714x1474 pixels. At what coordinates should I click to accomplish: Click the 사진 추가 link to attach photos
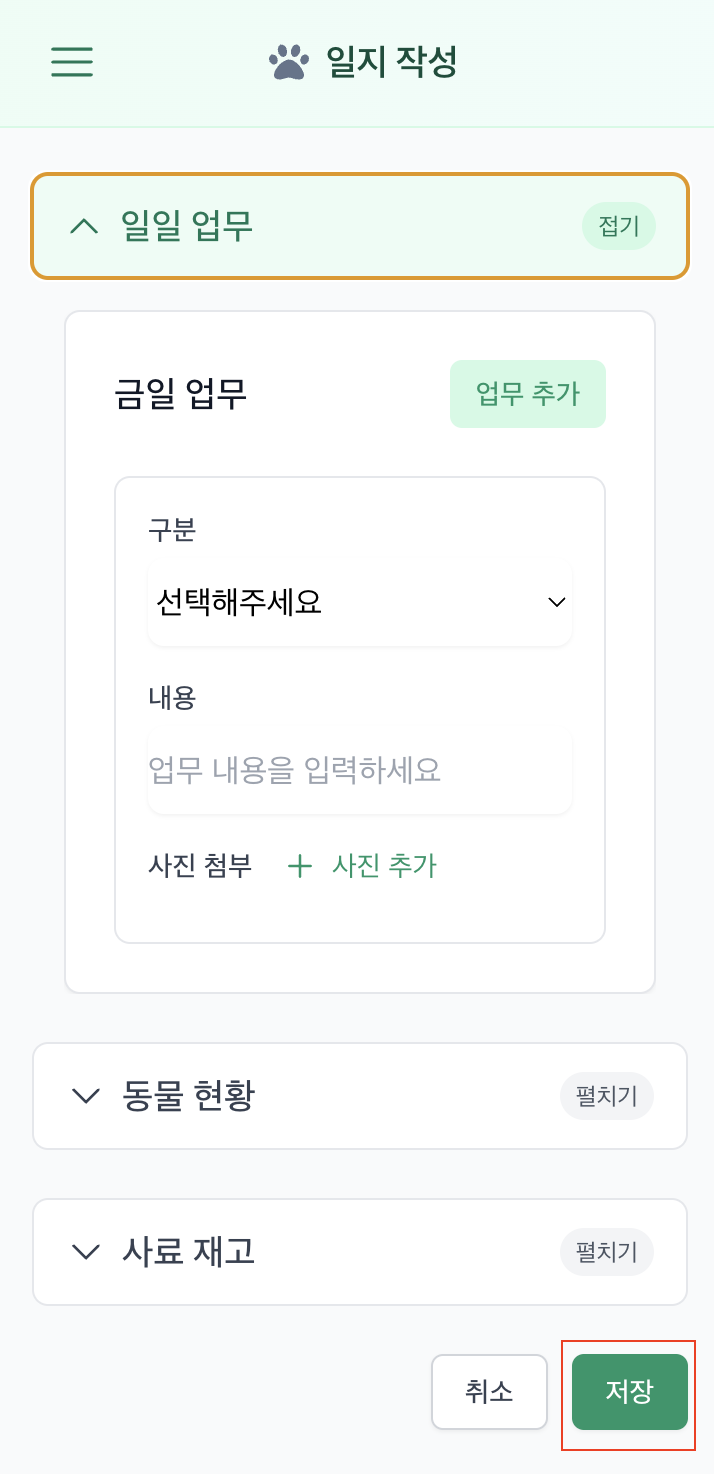385,866
